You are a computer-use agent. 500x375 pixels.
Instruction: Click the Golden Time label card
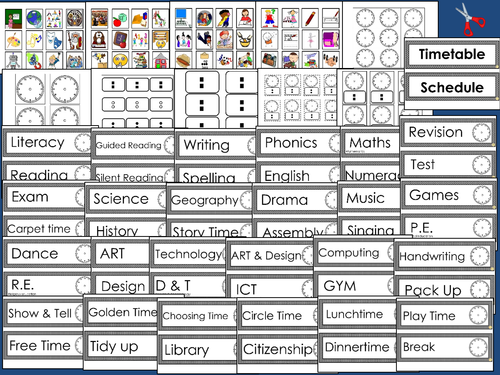121,312
